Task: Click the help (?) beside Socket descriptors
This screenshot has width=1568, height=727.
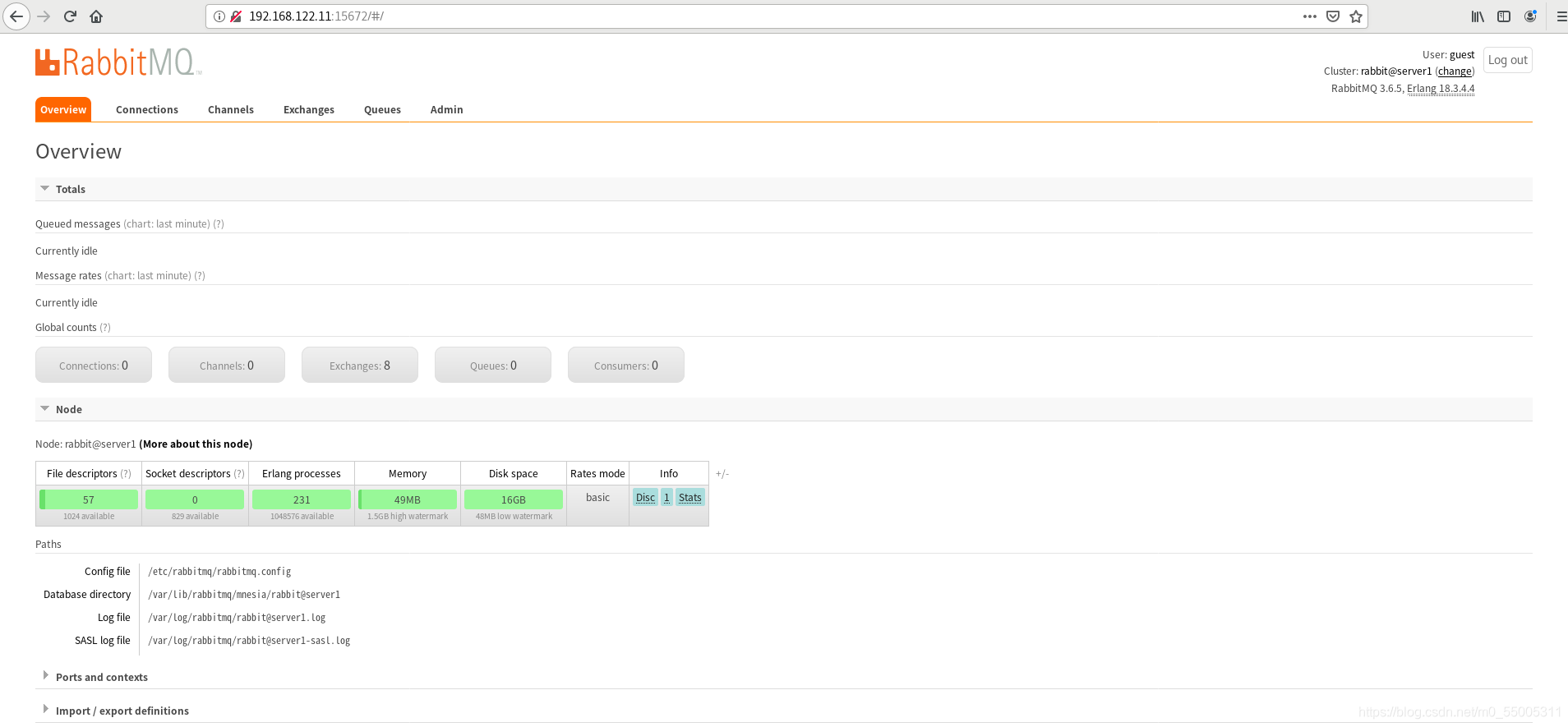Action: click(239, 473)
